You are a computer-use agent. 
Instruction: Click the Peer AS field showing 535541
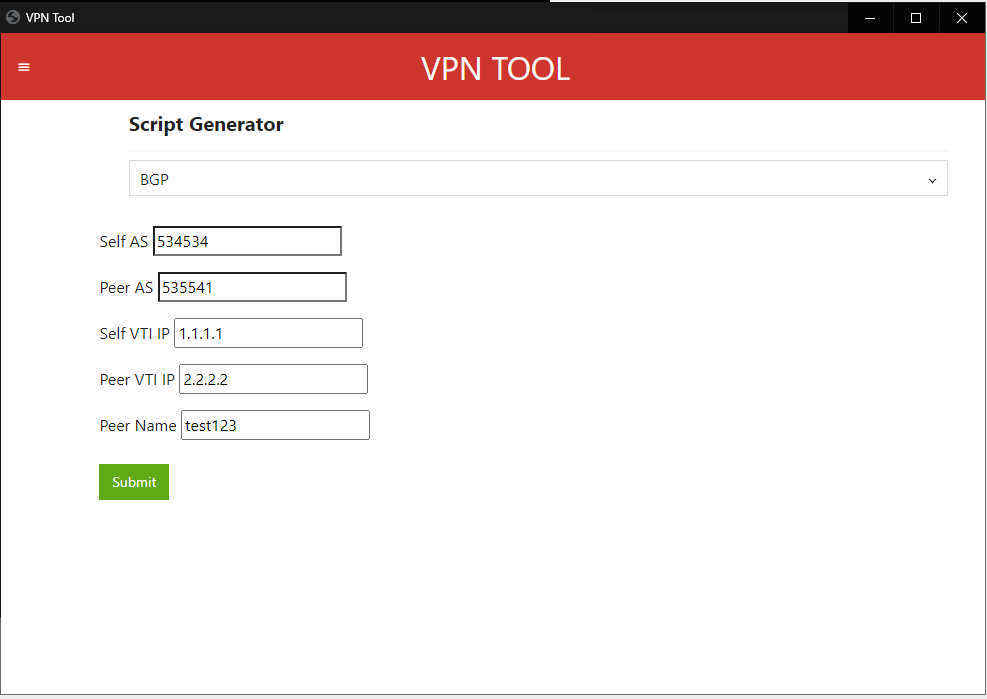point(252,287)
